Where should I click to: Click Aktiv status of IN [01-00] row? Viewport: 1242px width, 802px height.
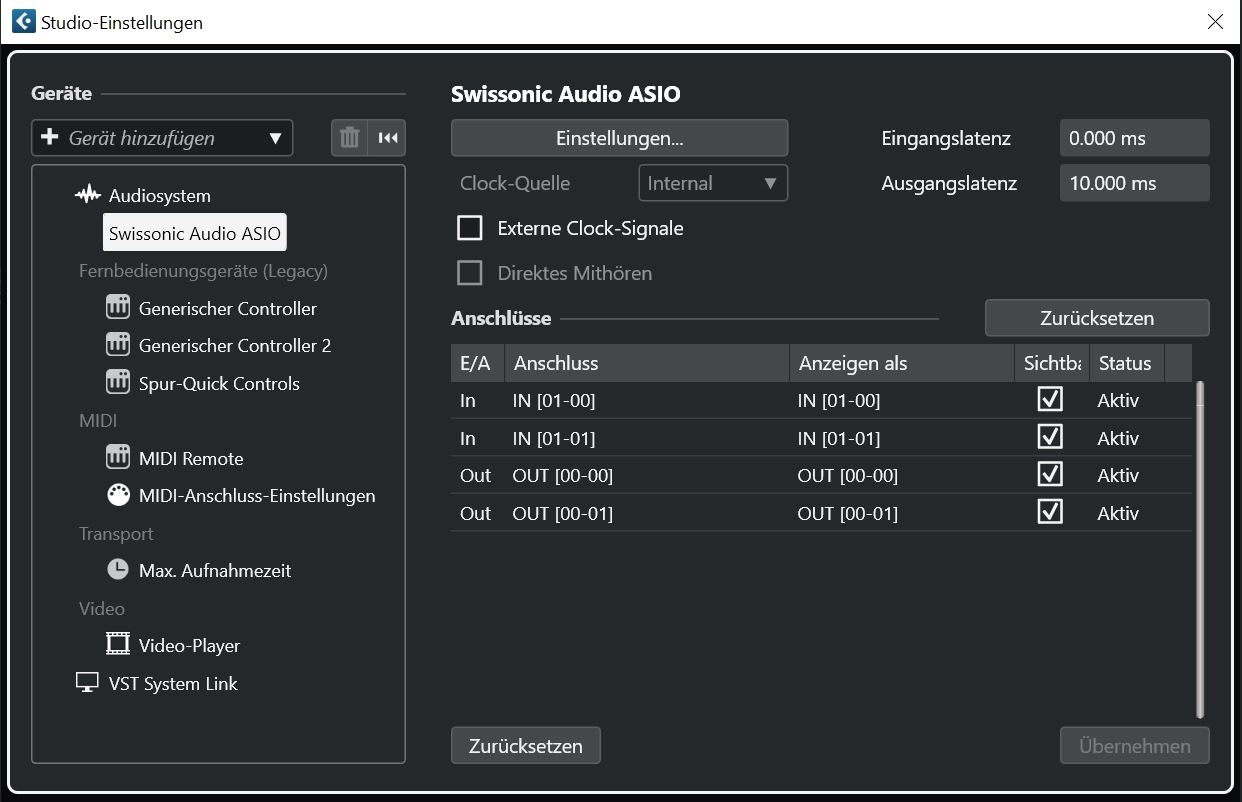pos(1118,400)
